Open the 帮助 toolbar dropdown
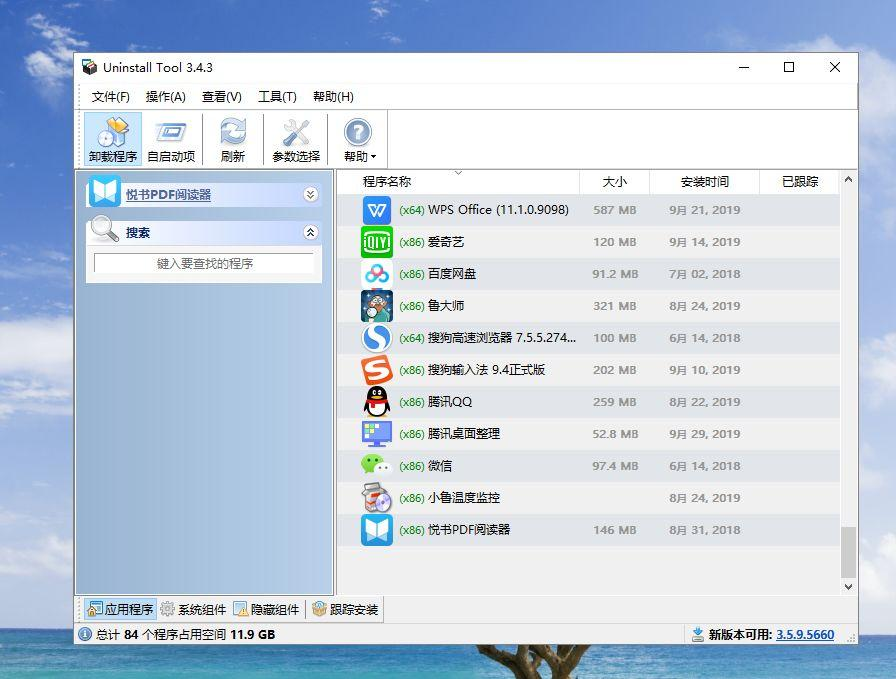The image size is (896, 679). click(x=359, y=139)
